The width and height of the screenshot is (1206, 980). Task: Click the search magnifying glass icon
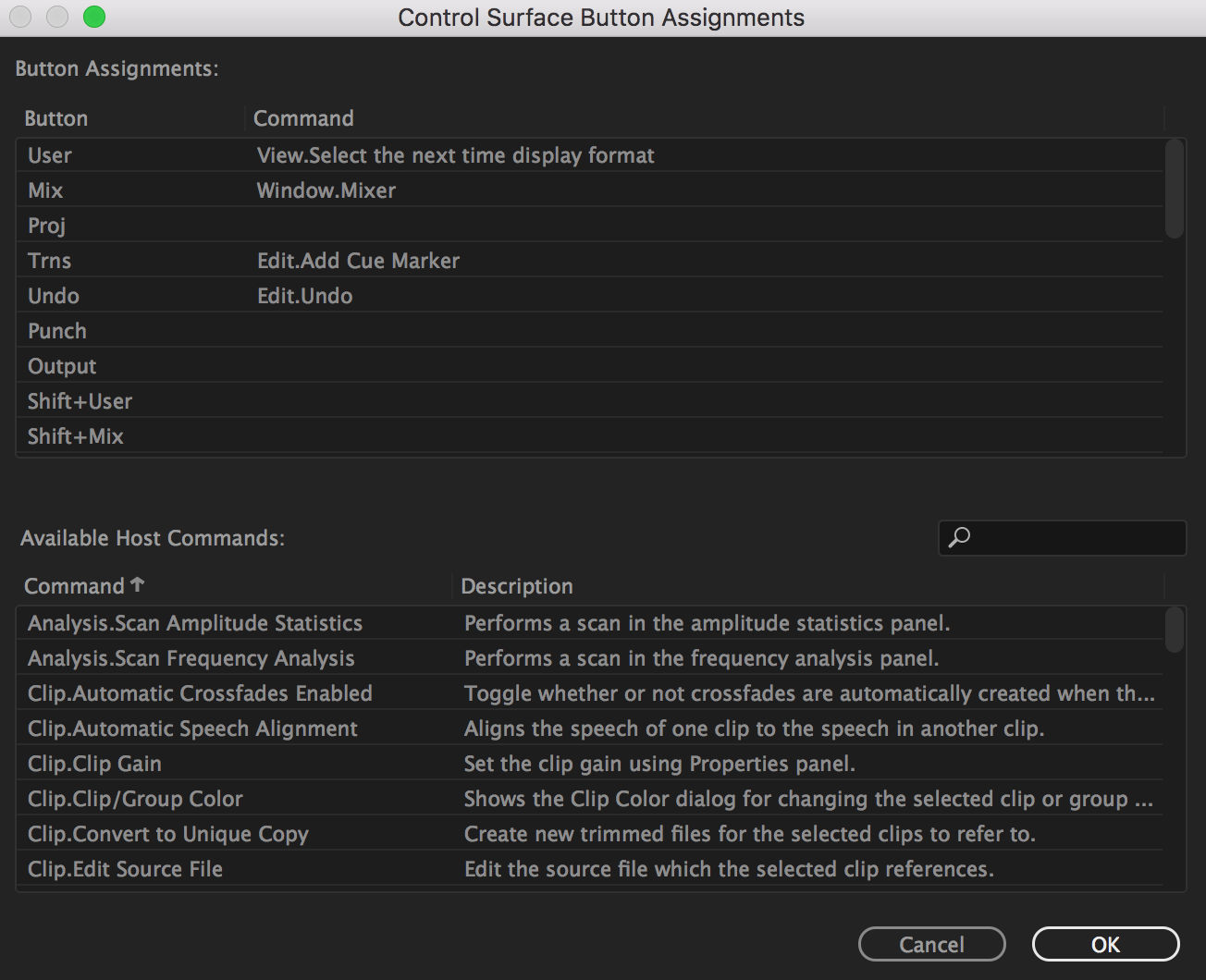(x=961, y=537)
